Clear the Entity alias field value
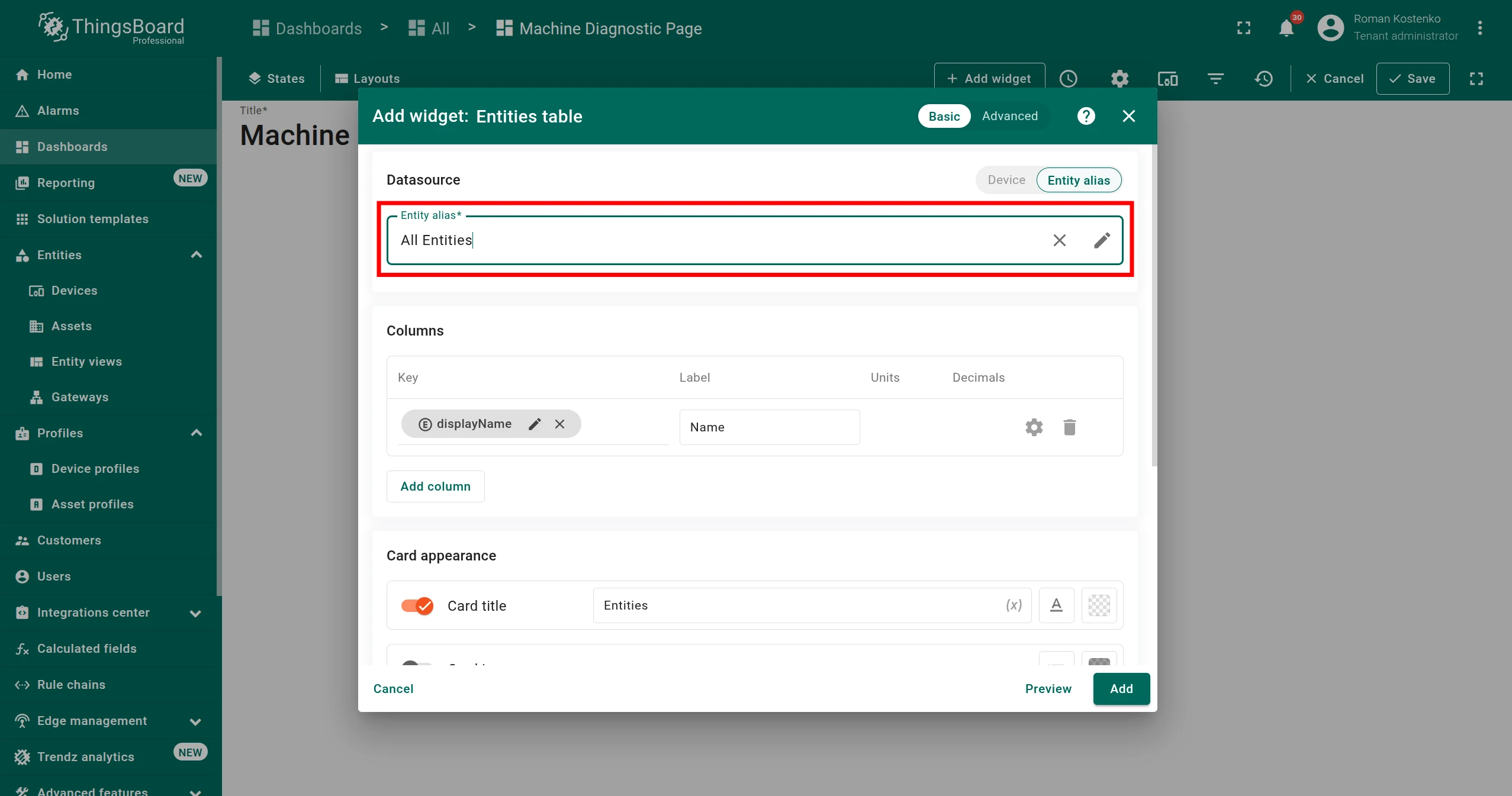 pyautogui.click(x=1060, y=240)
